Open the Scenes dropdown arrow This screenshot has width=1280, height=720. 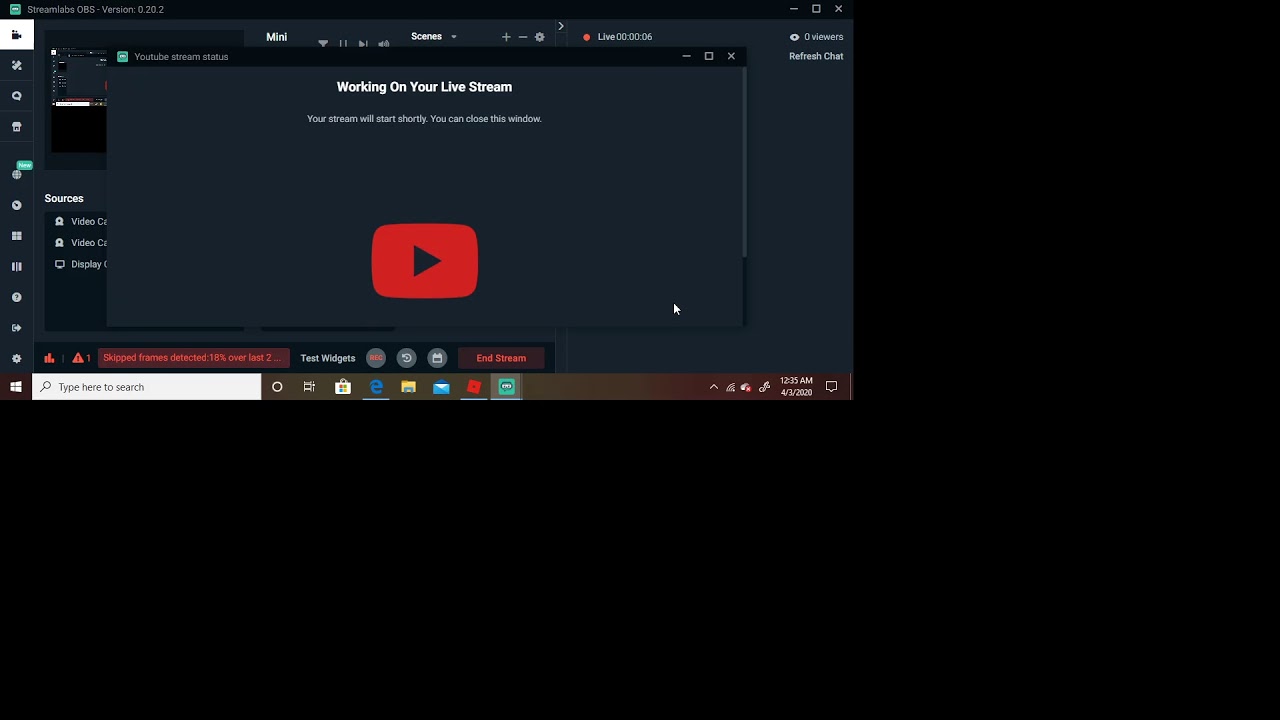[x=454, y=37]
